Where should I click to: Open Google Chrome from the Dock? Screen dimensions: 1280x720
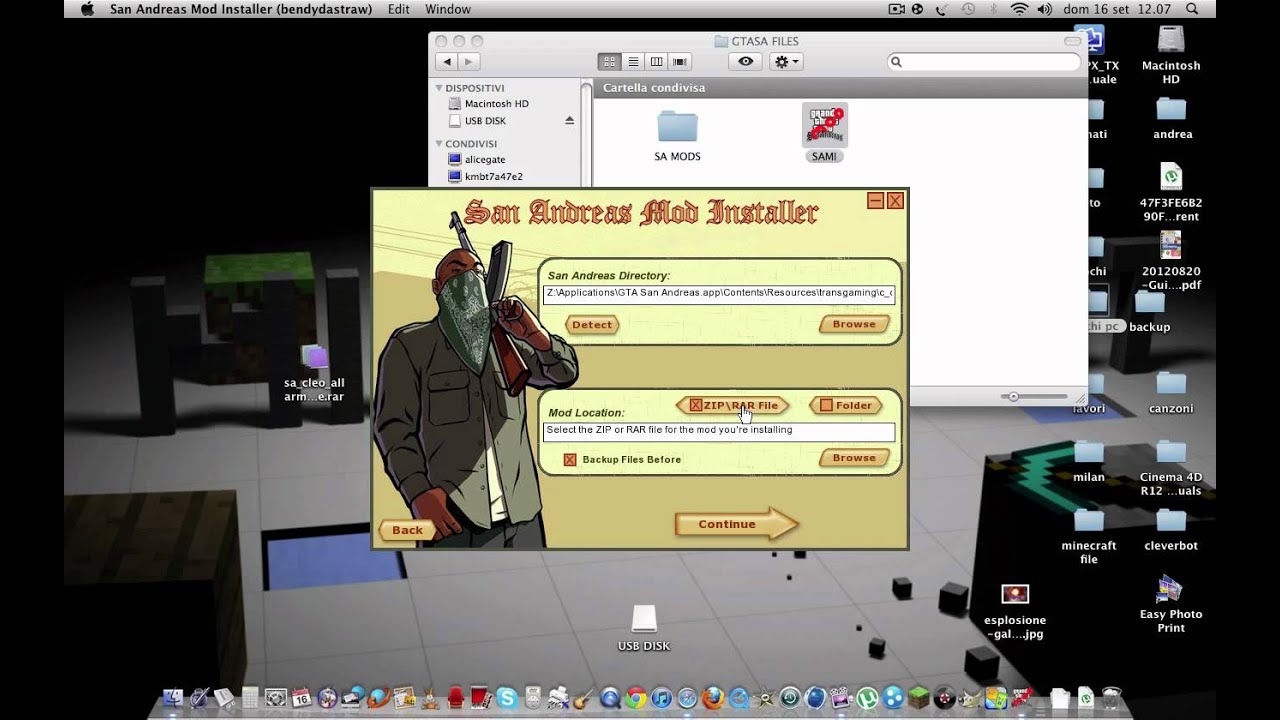click(635, 698)
